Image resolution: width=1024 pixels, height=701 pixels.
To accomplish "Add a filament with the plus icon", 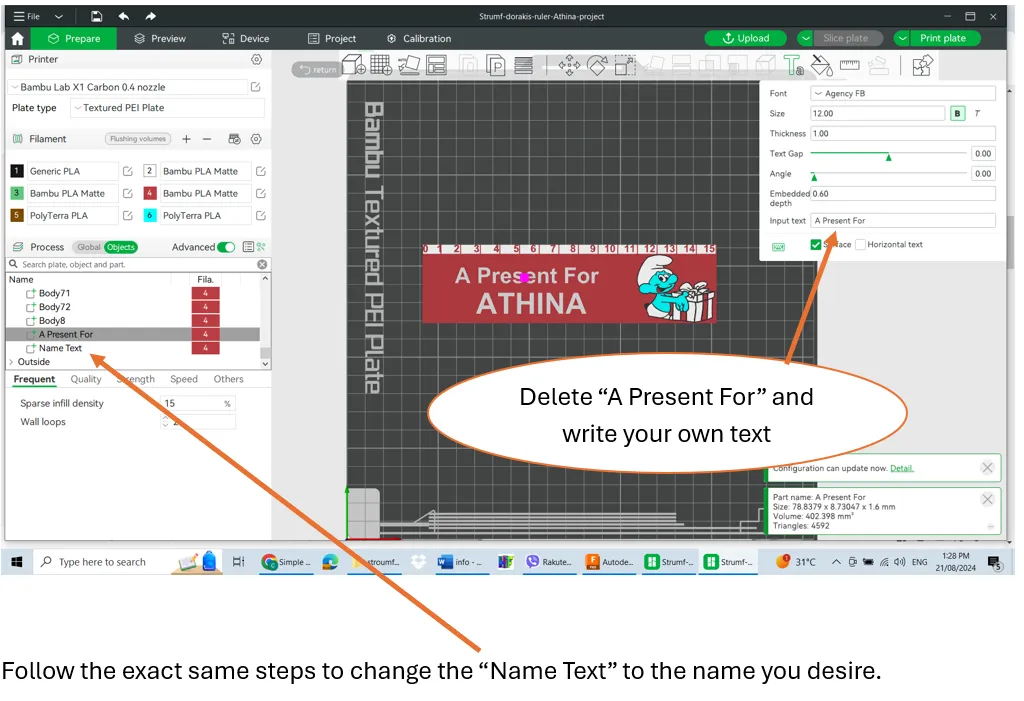I will click(186, 139).
